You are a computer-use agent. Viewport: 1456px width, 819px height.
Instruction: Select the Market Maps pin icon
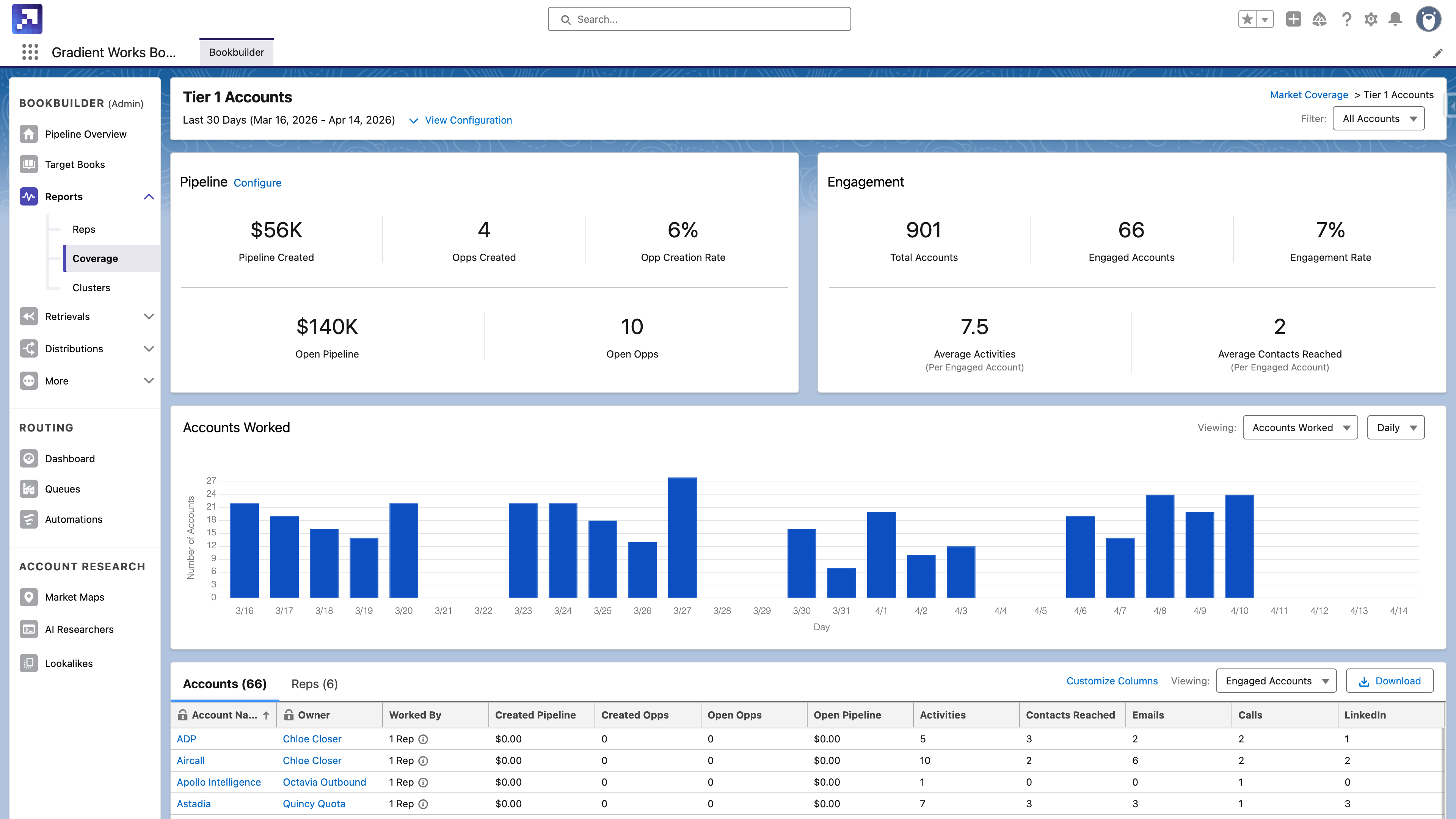click(28, 597)
